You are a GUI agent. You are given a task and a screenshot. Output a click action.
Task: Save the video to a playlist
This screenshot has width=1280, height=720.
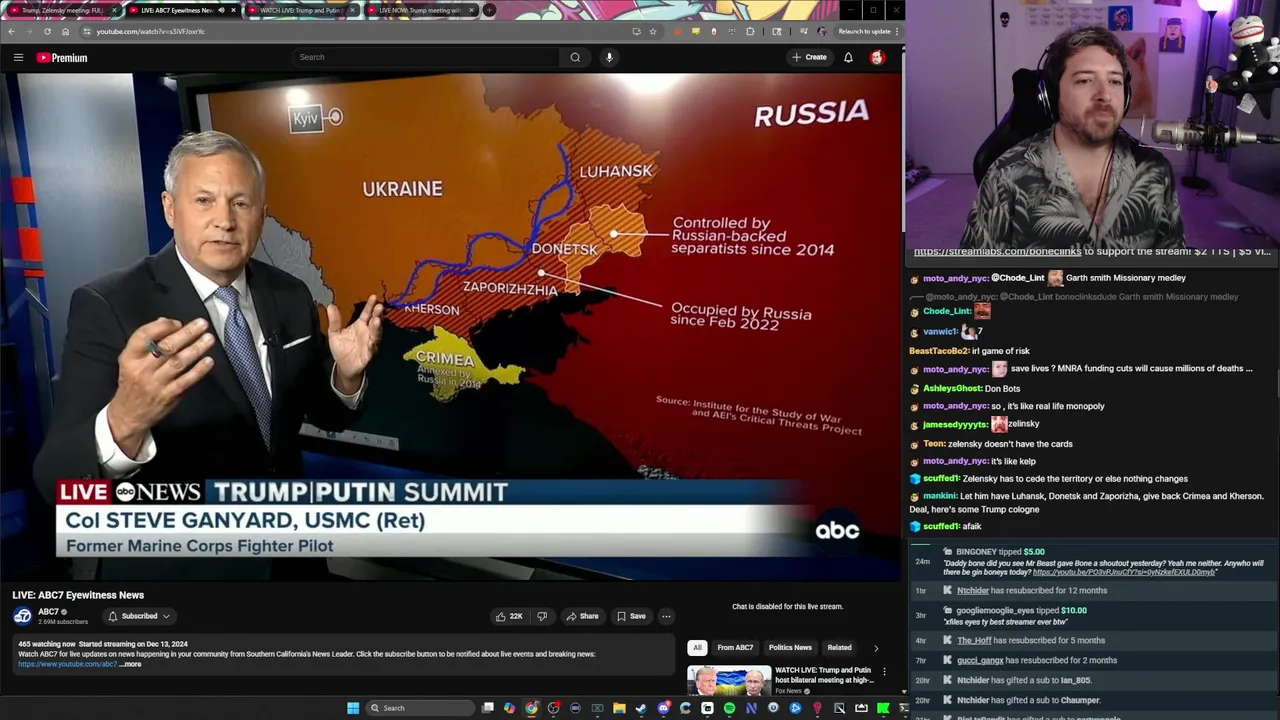[x=631, y=616]
